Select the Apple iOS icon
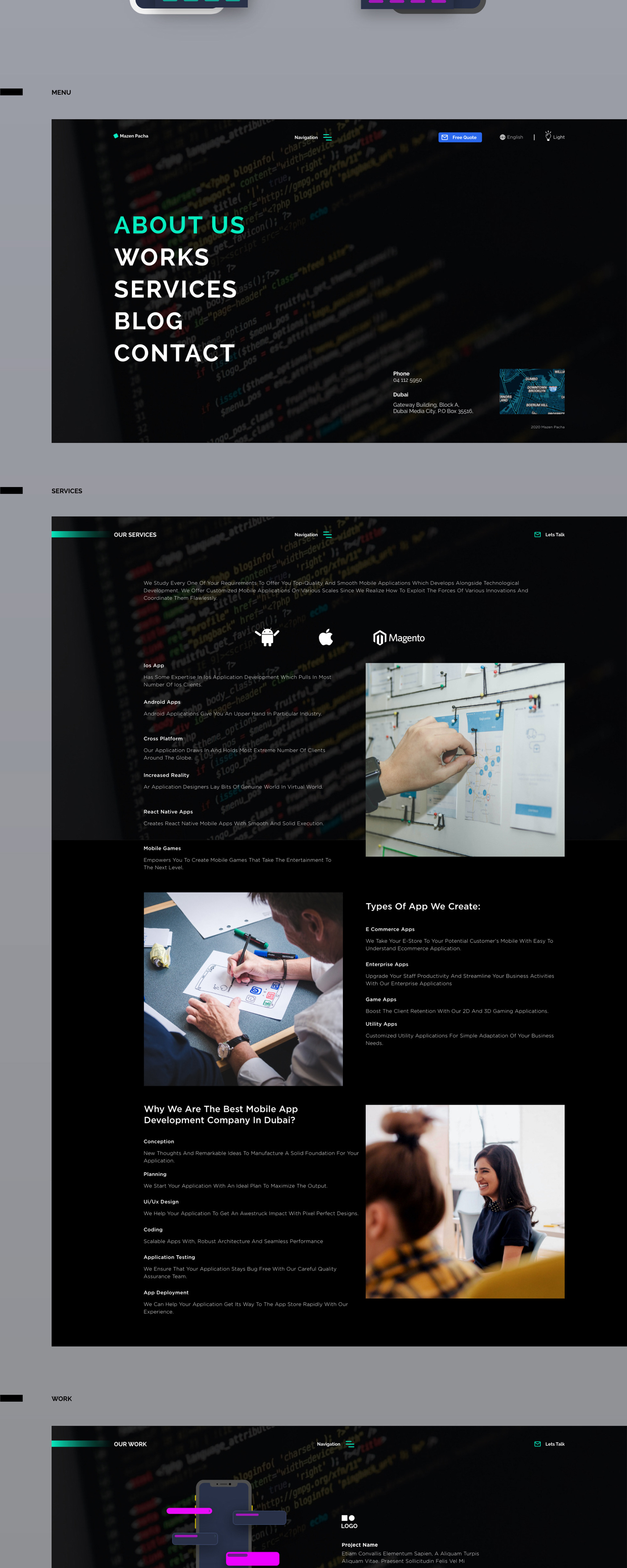Screen dimensions: 627x1568 click(326, 637)
